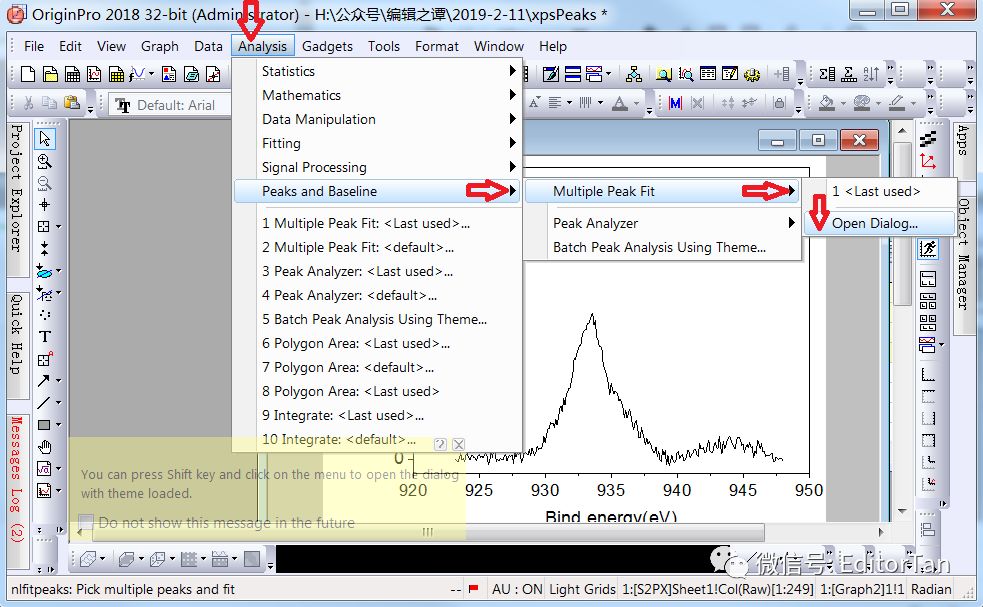Click the Statistics on Rows sigma icon

[x=849, y=74]
